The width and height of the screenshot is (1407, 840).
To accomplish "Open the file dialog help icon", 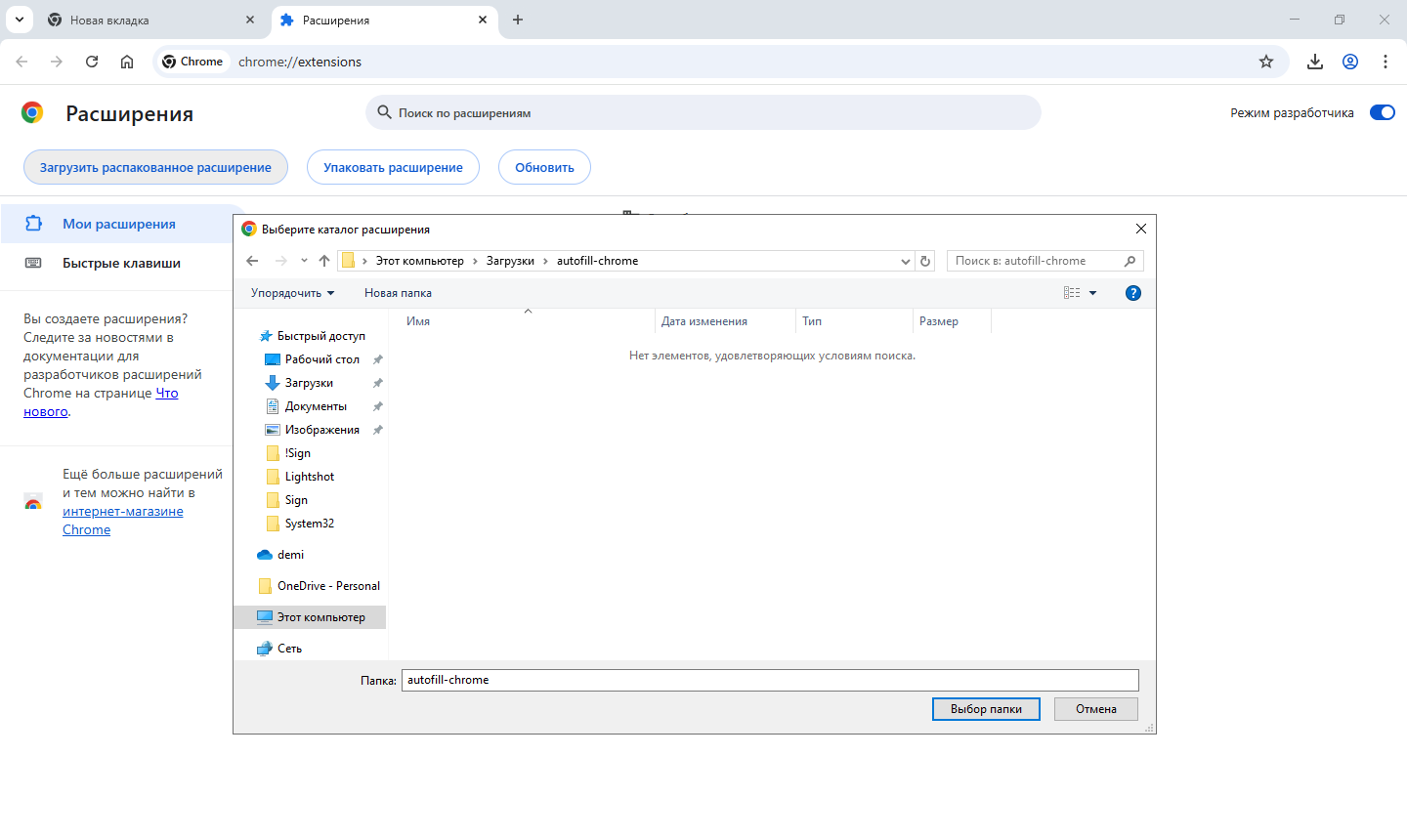I will point(1133,293).
